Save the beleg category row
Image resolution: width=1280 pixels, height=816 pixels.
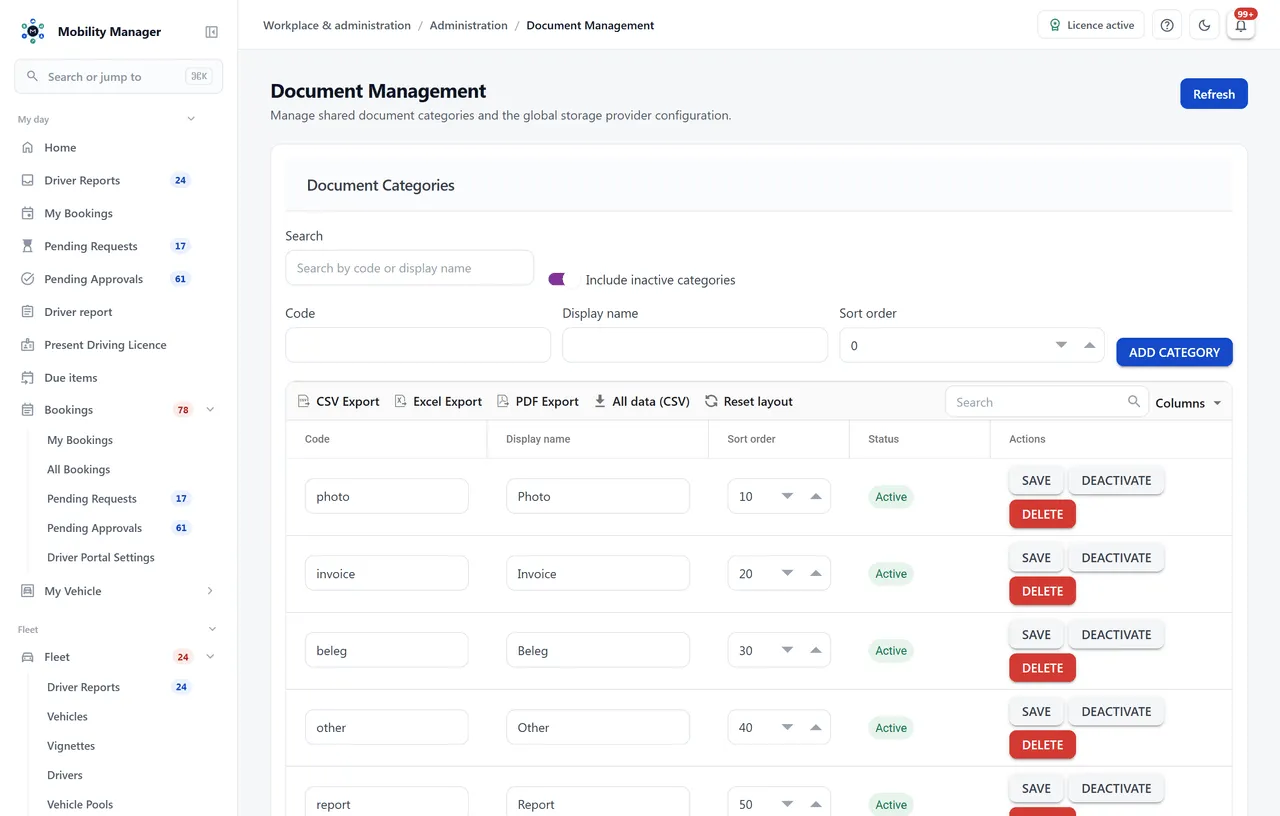(1036, 635)
